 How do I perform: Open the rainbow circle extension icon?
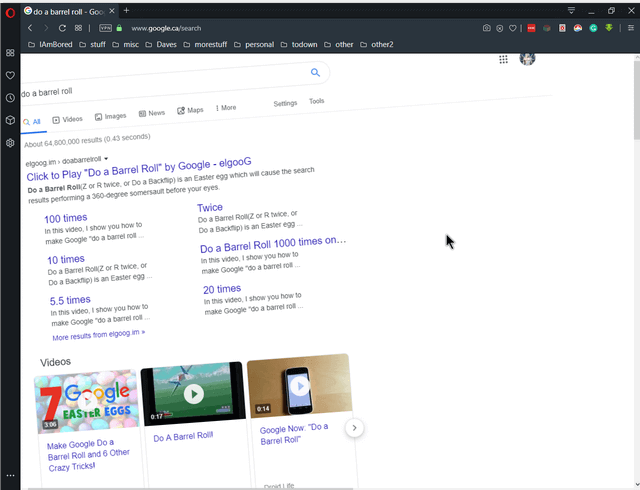[x=578, y=28]
